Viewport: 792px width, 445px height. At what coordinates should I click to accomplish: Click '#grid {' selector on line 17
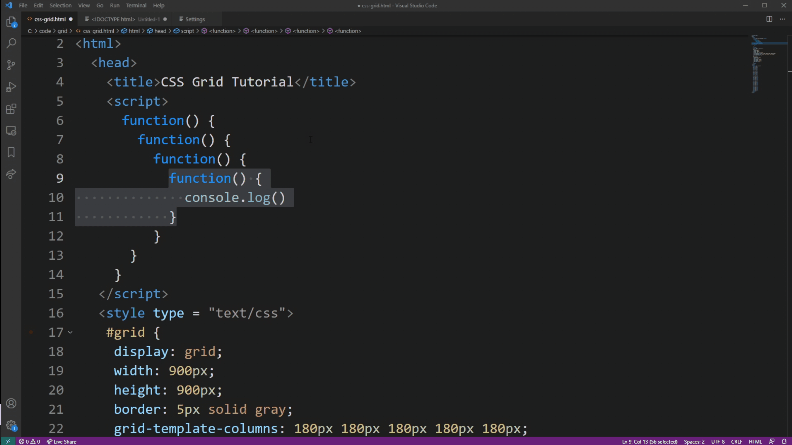click(133, 332)
